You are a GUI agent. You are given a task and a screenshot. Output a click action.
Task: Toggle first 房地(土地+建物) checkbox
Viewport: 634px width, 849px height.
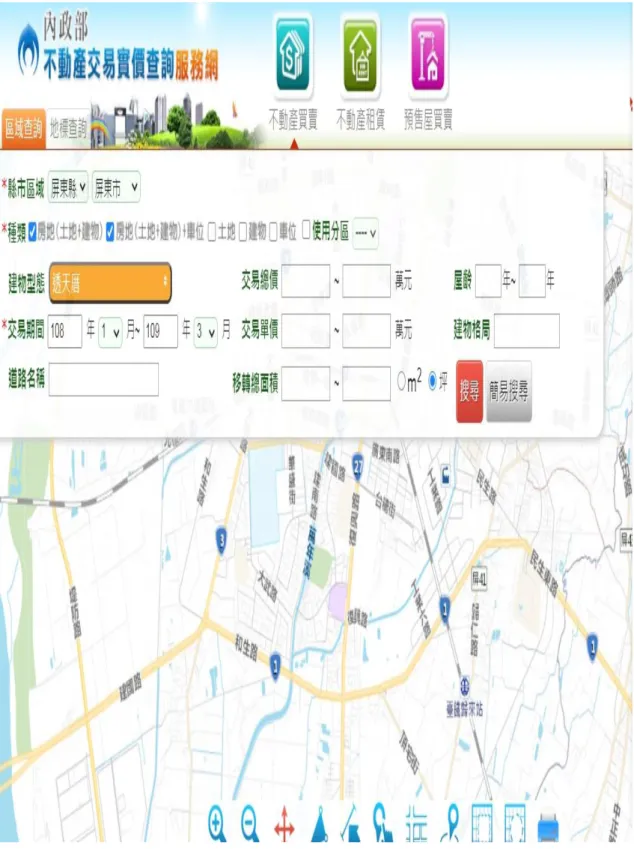(x=32, y=232)
